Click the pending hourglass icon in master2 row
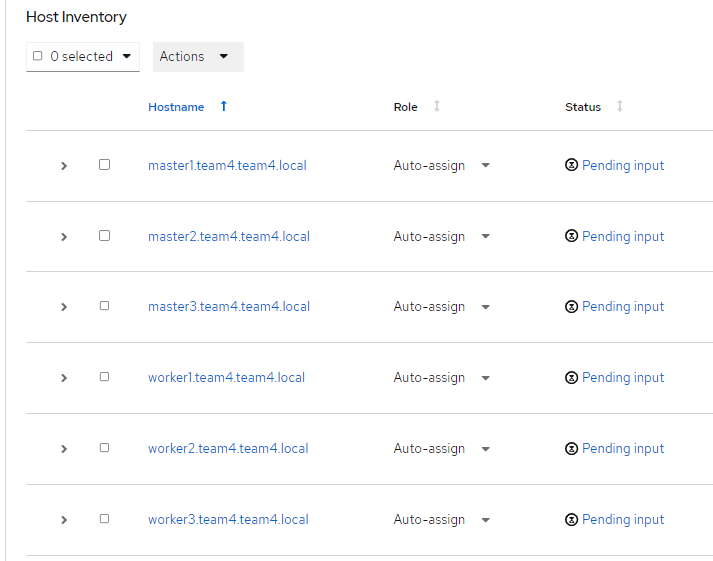713x561 pixels. (572, 235)
